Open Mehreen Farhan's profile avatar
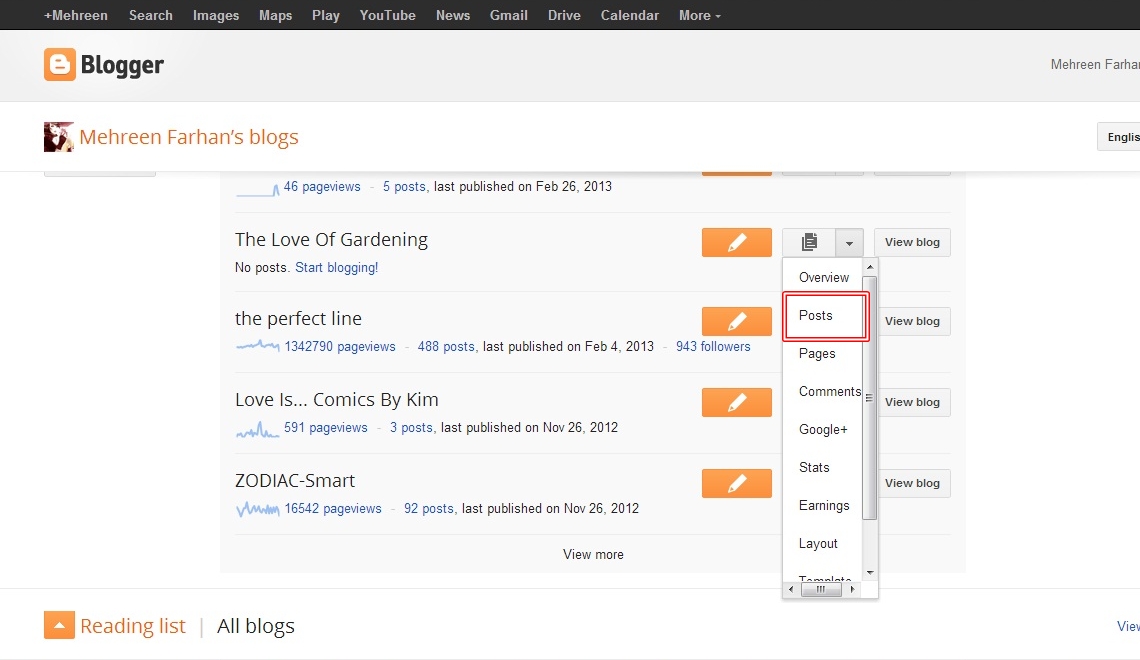The image size is (1140, 660). [58, 136]
